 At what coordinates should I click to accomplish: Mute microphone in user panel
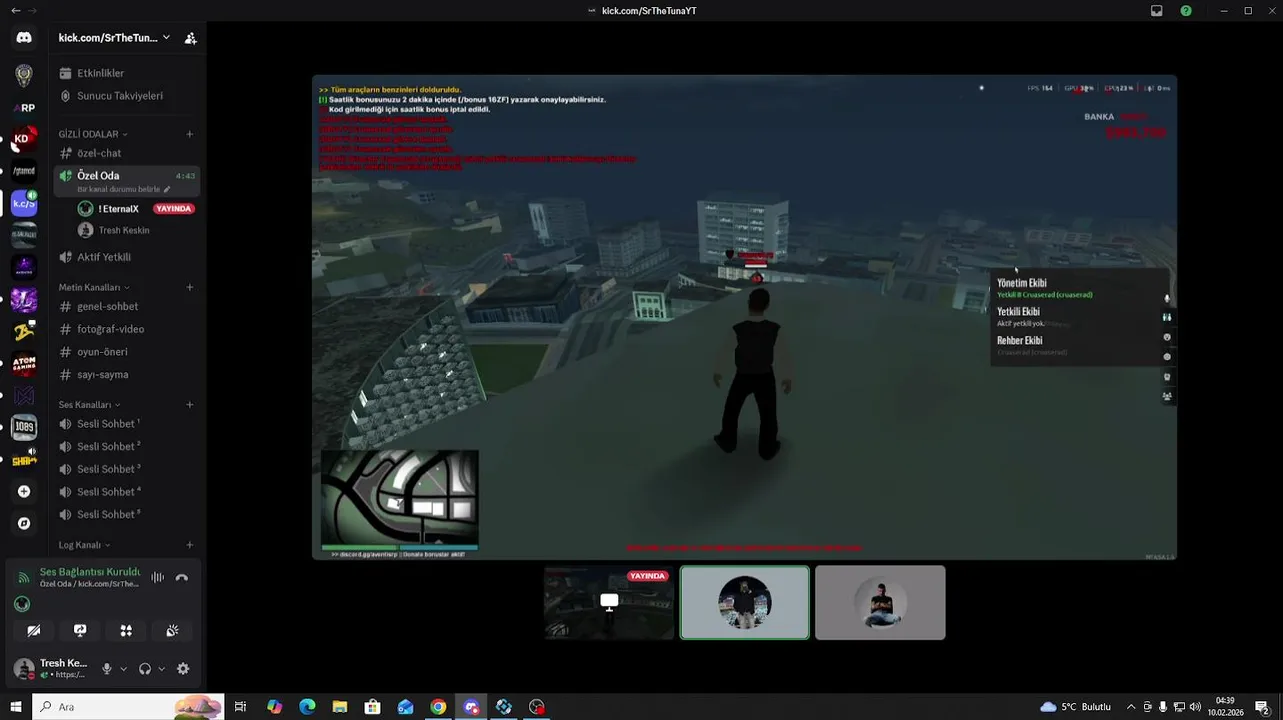107,669
